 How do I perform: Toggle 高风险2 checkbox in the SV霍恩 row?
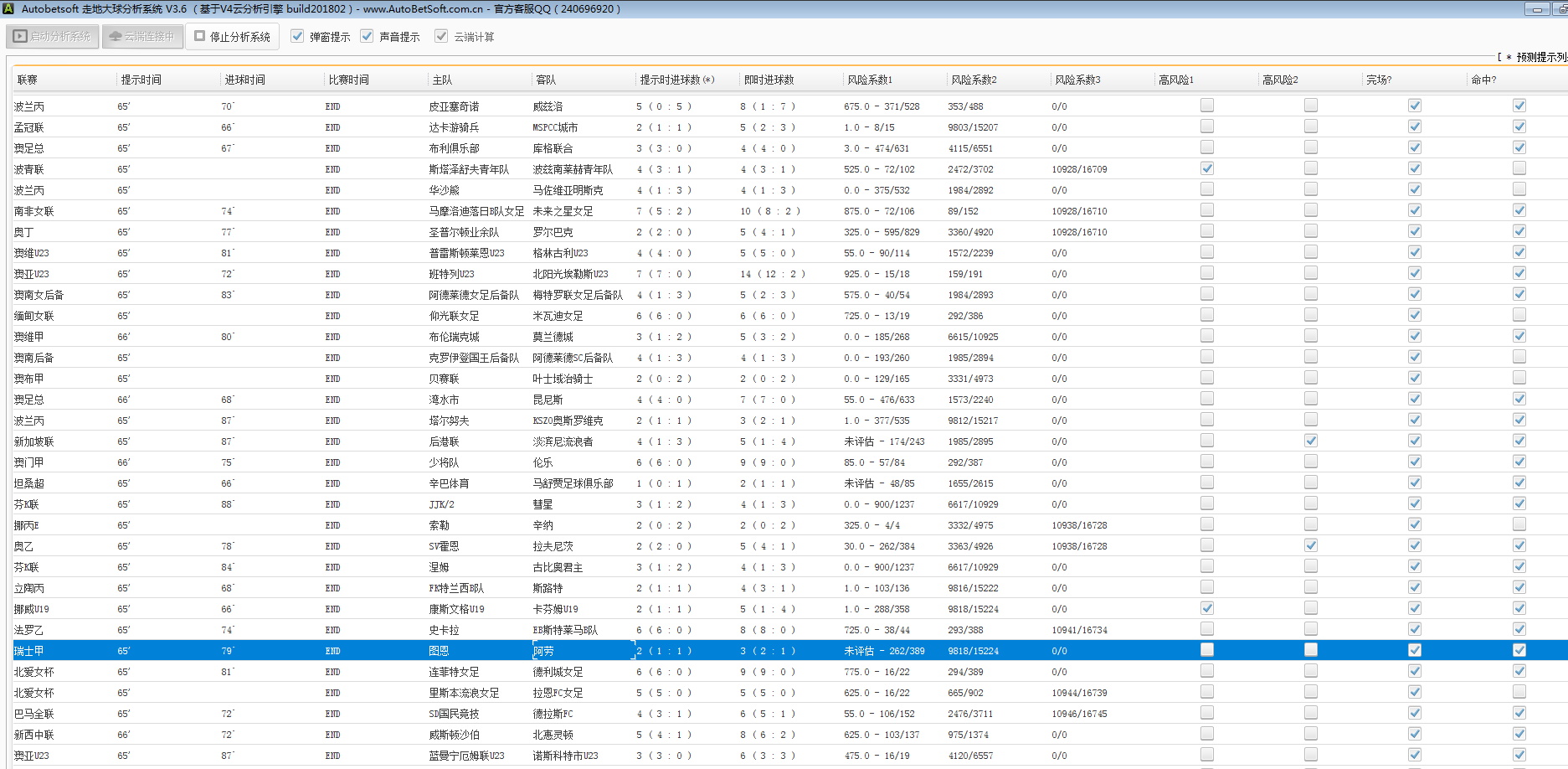click(x=1310, y=545)
